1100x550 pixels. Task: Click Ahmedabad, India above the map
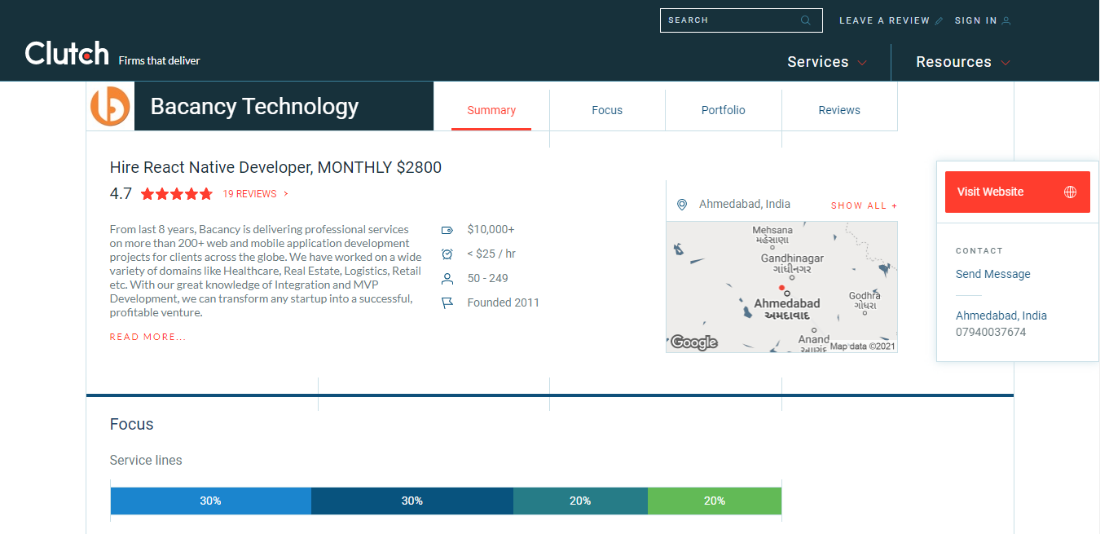pyautogui.click(x=744, y=204)
